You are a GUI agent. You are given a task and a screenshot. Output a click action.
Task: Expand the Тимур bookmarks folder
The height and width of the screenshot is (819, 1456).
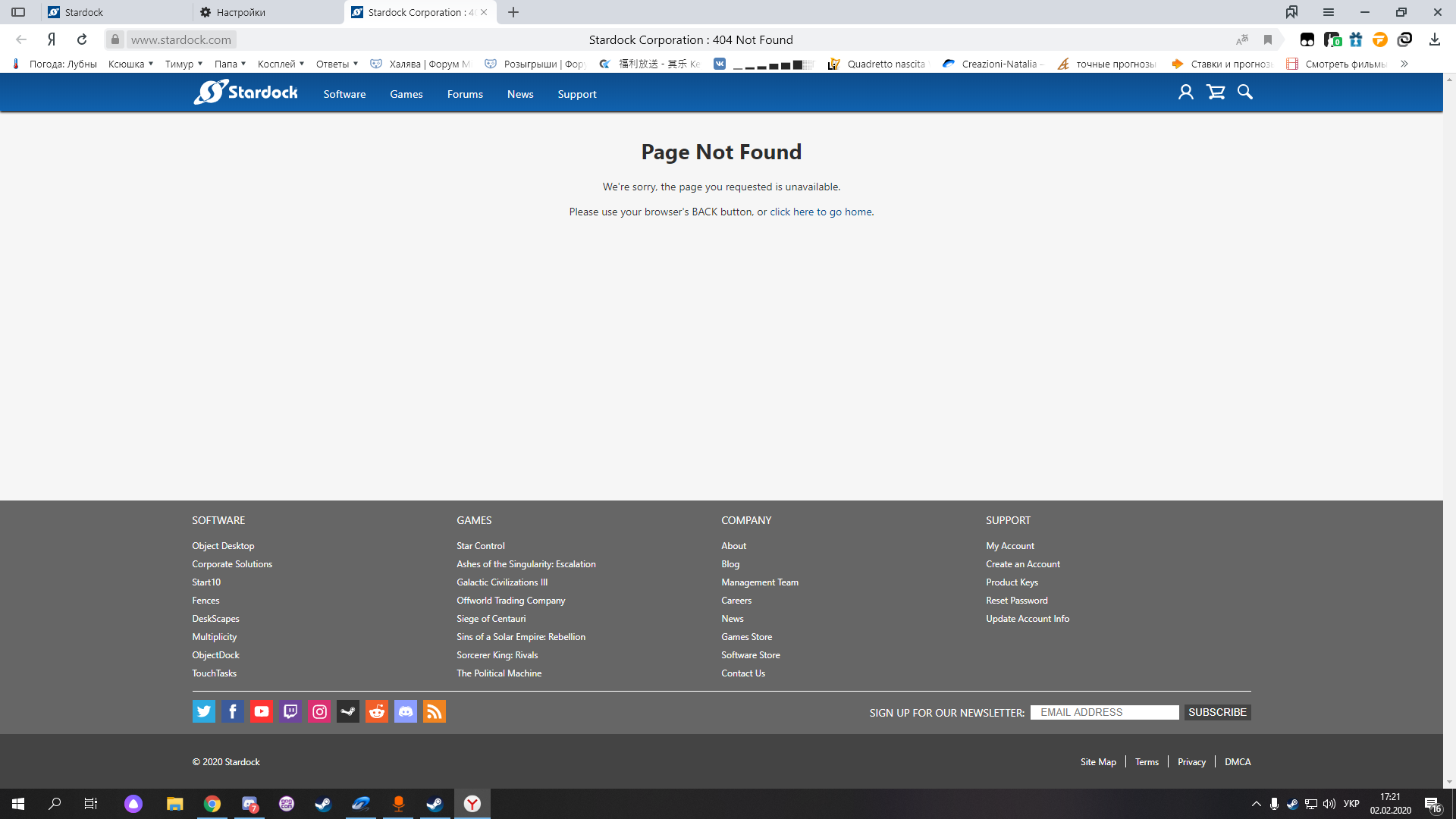(184, 64)
